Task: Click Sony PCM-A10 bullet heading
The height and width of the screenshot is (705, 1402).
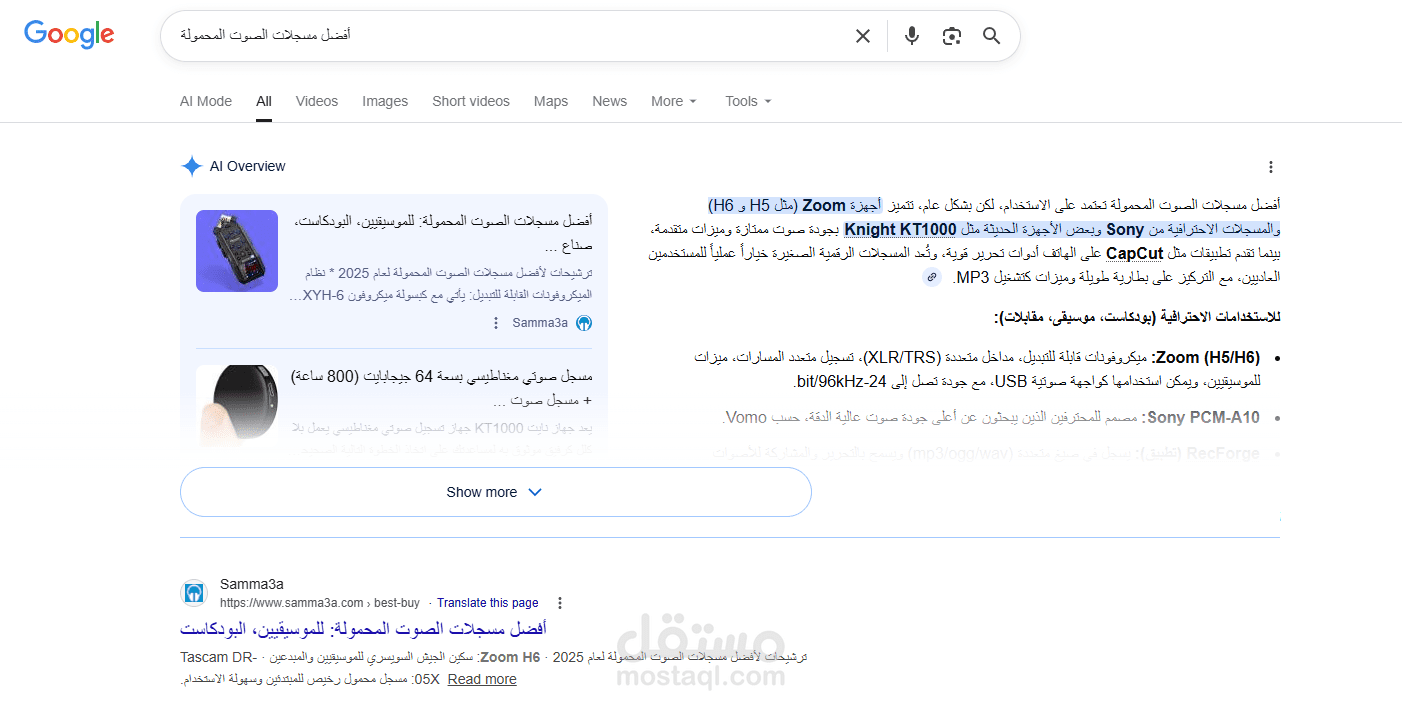Action: tap(1203, 417)
